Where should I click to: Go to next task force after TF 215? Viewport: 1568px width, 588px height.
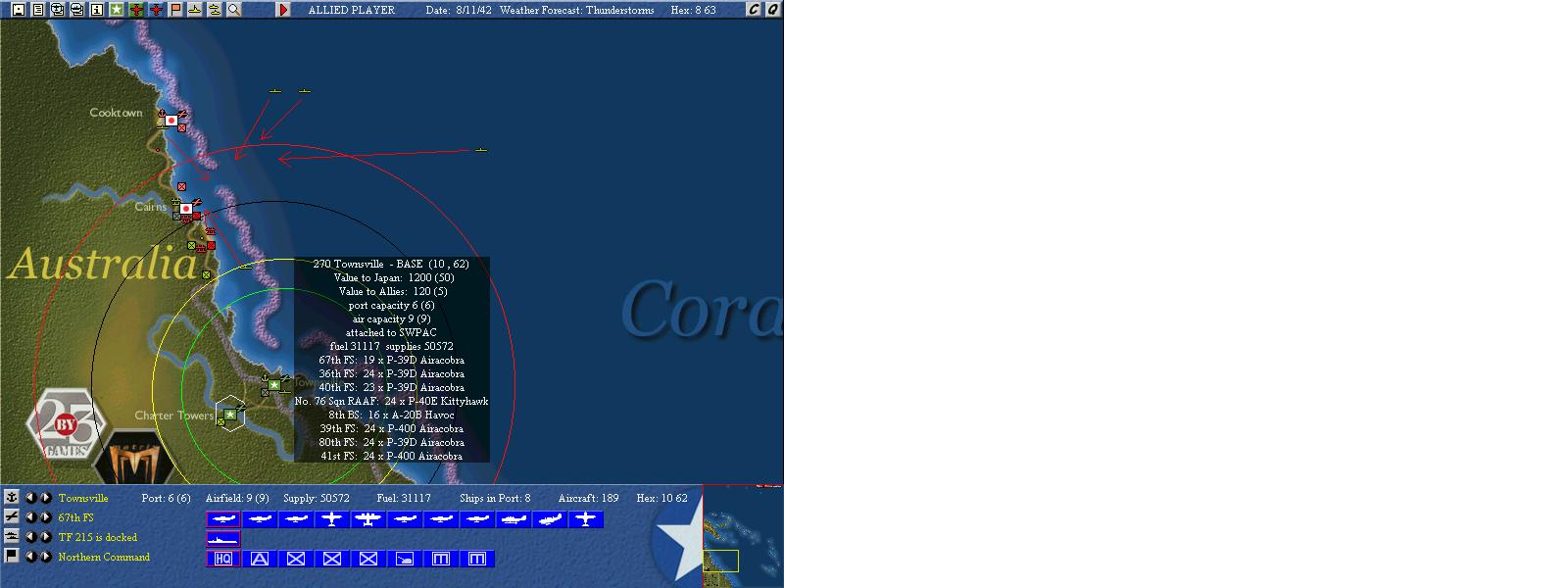coord(45,537)
